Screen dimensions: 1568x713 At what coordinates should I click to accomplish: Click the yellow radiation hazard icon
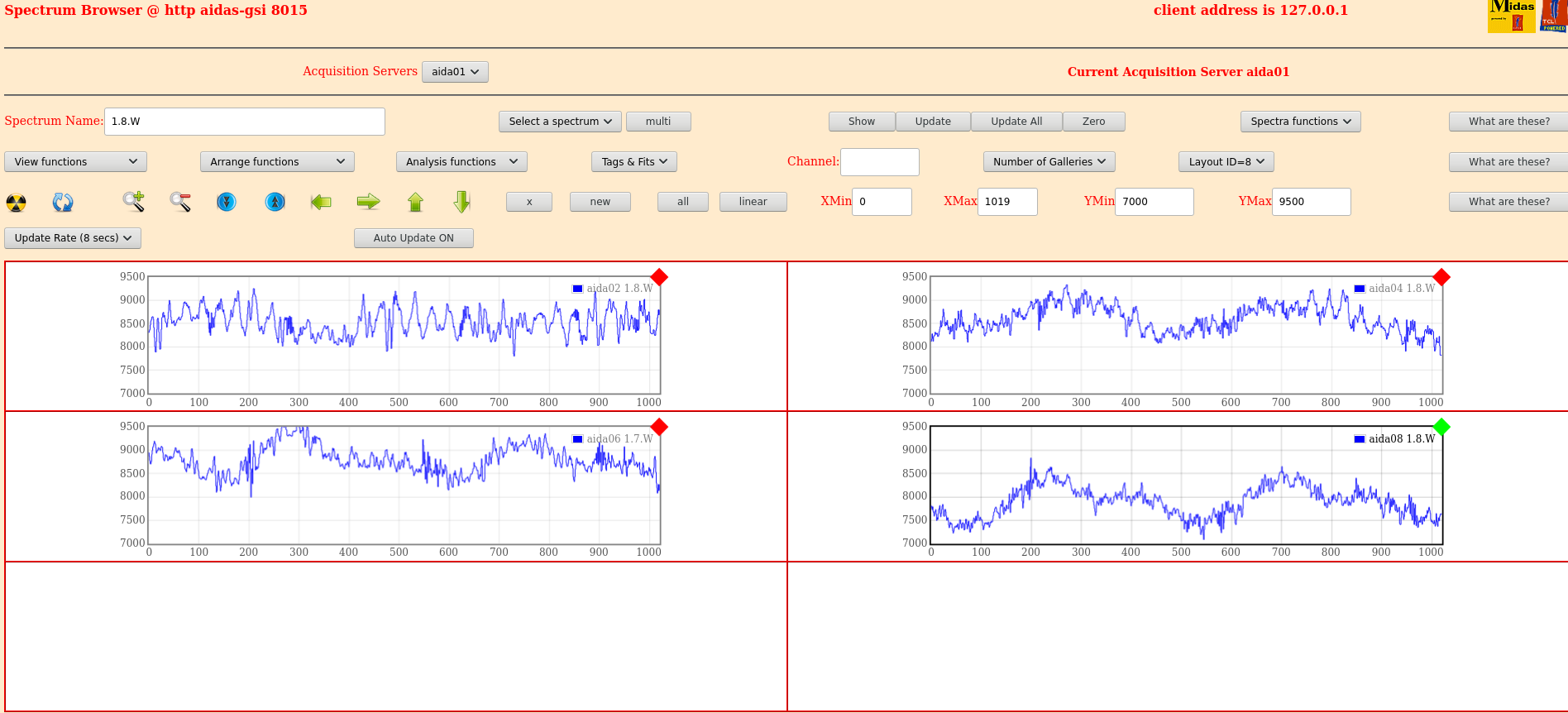pyautogui.click(x=17, y=202)
